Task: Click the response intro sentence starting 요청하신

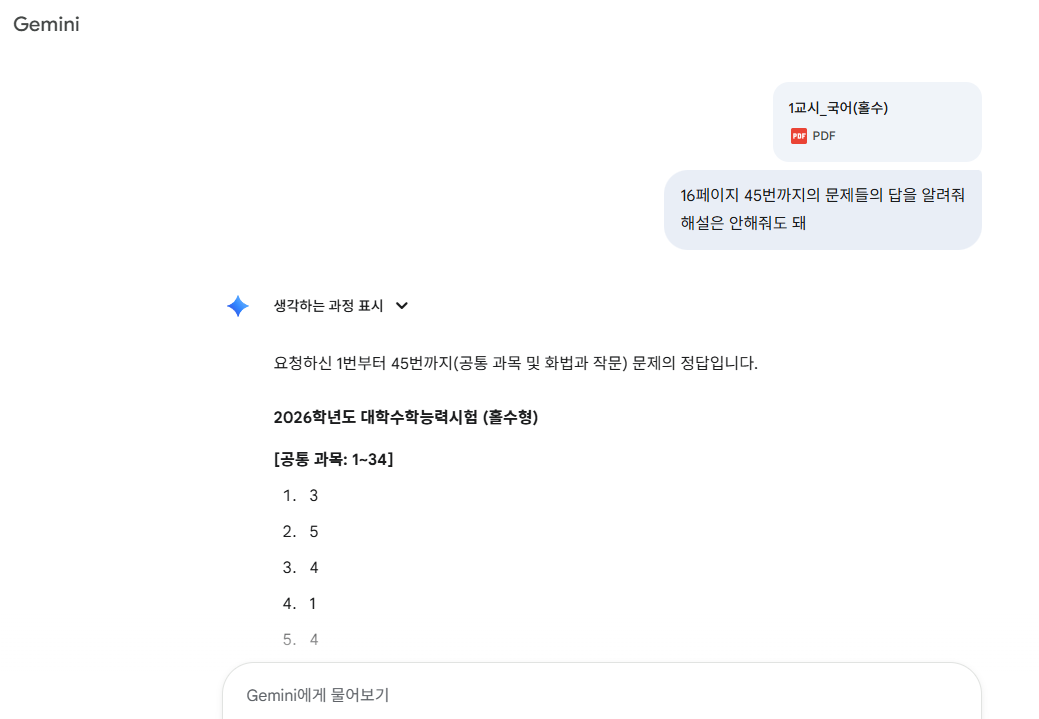Action: pyautogui.click(x=515, y=363)
